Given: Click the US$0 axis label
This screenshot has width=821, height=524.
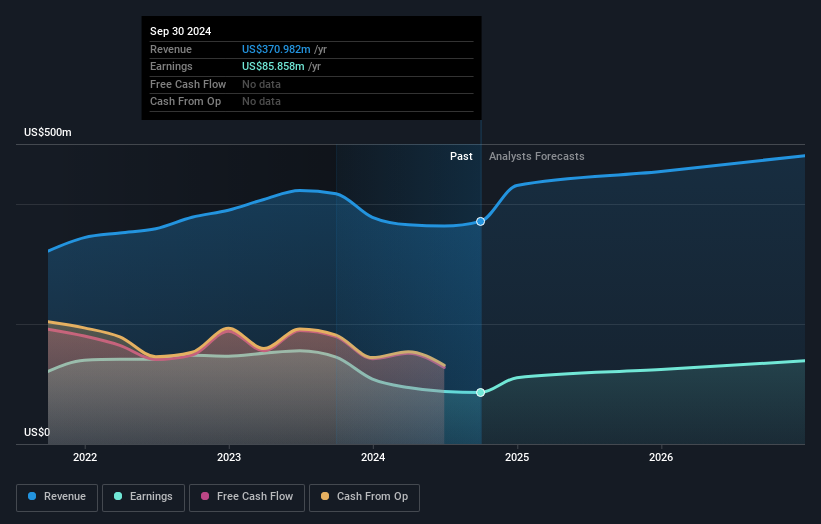Looking at the screenshot, I should (37, 432).
